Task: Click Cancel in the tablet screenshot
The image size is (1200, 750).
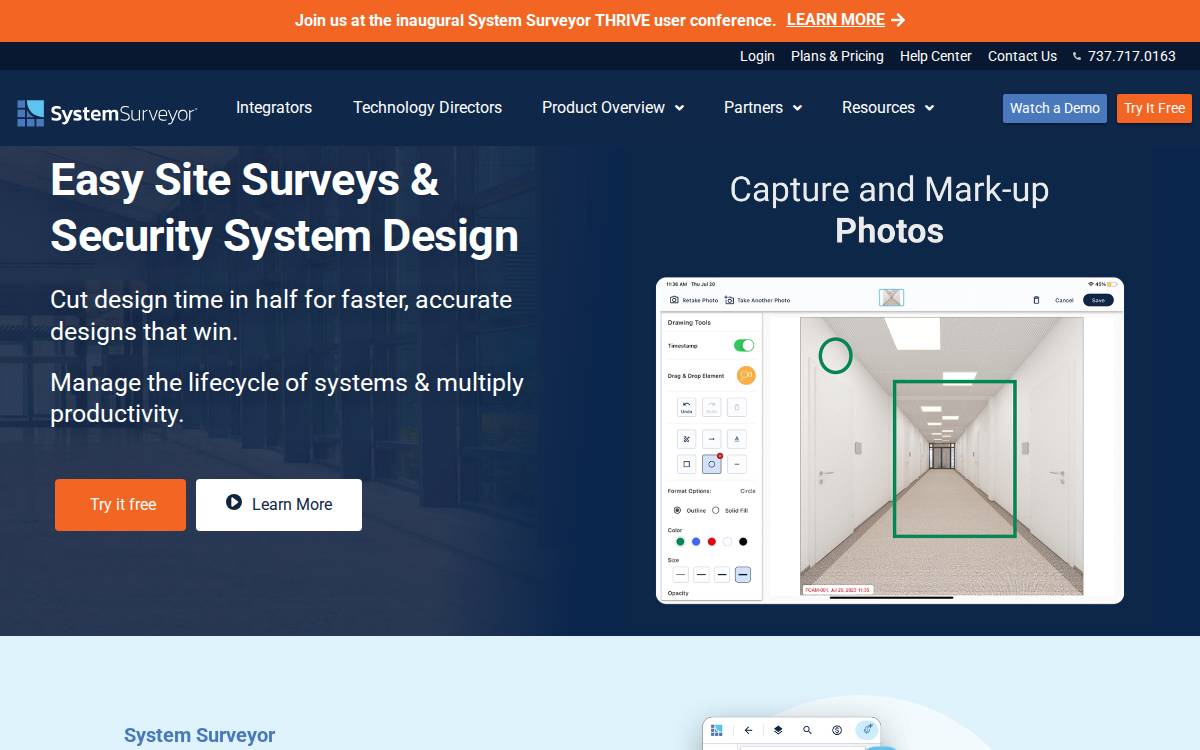Action: tap(1064, 300)
